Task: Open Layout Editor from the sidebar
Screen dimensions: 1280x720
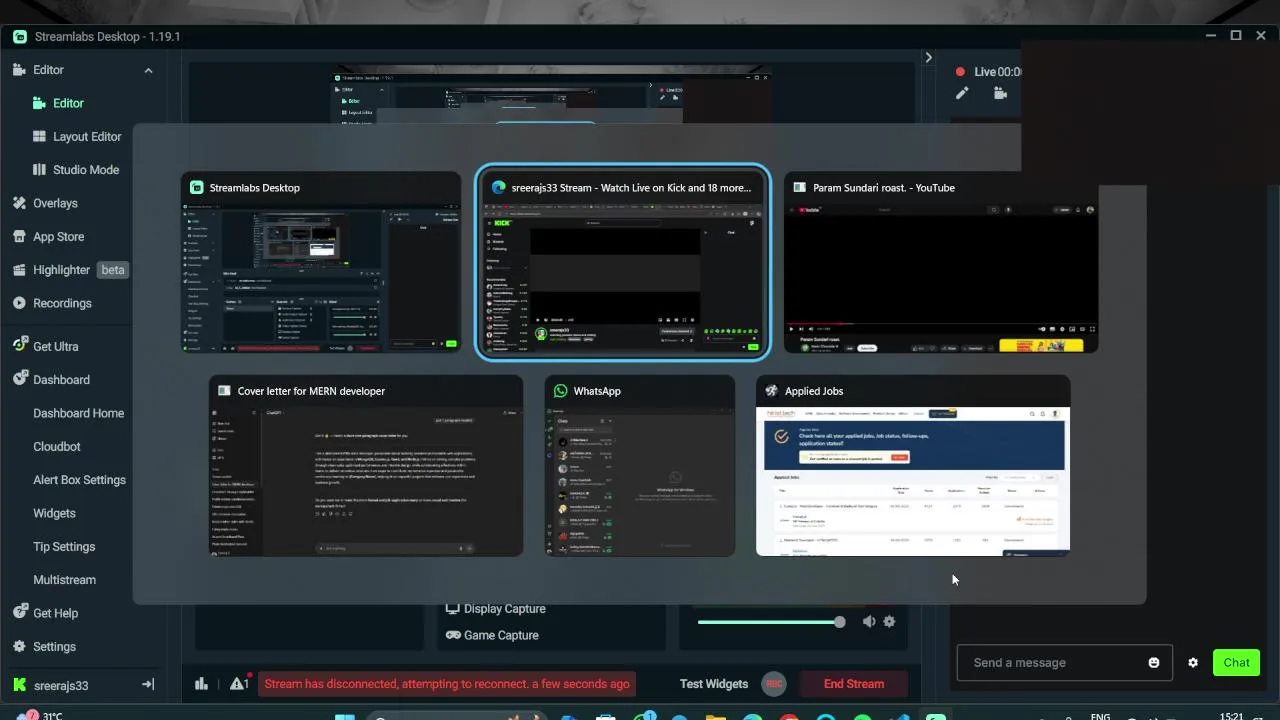Action: (x=77, y=136)
